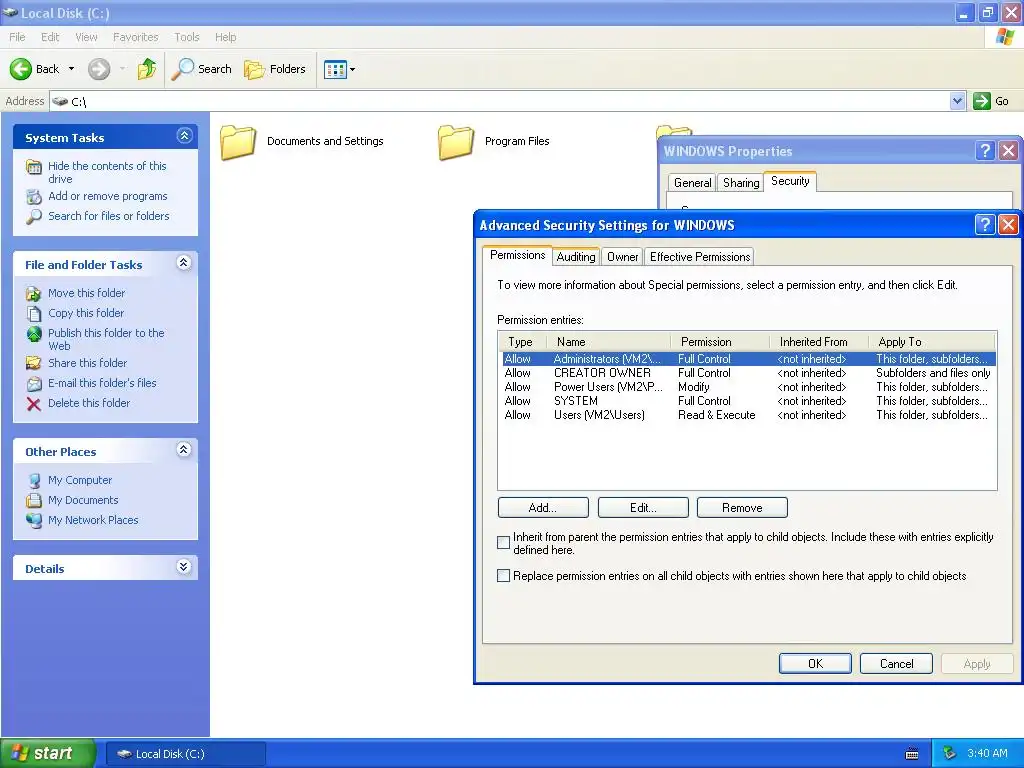This screenshot has width=1024, height=768.
Task: Click the Remove button
Action: (x=742, y=507)
